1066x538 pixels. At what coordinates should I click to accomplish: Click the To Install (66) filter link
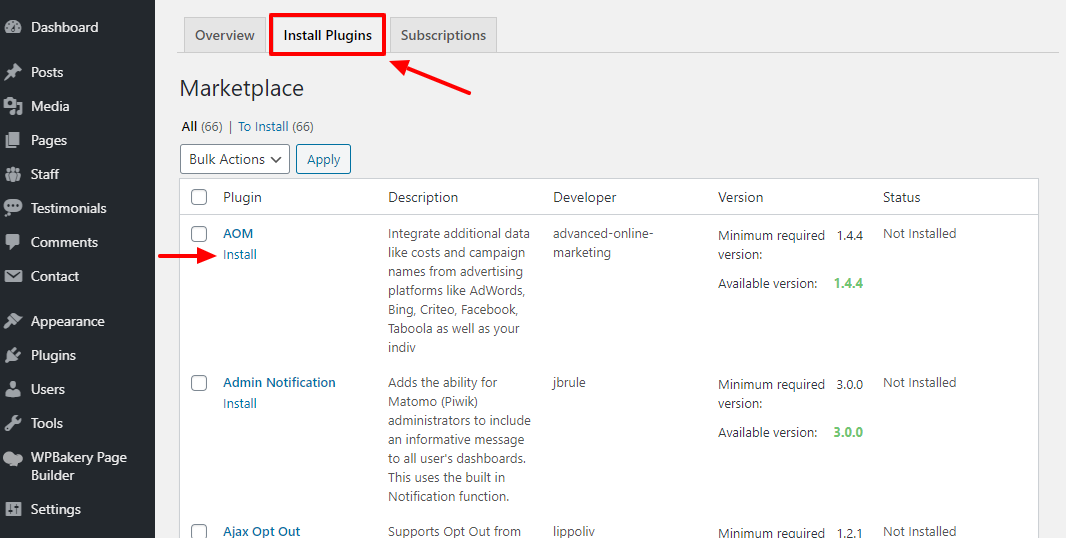275,127
